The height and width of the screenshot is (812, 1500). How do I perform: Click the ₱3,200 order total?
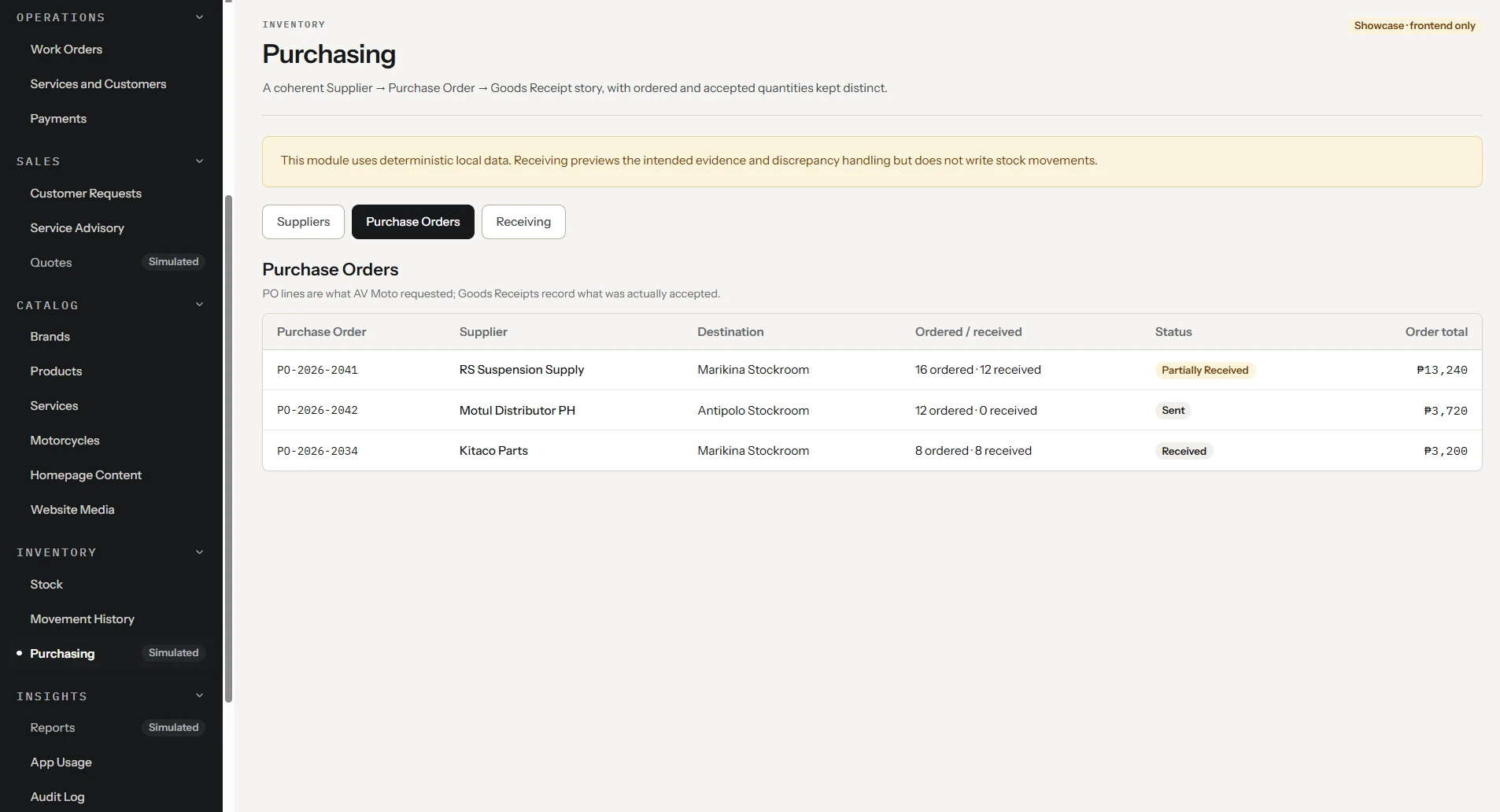1446,451
